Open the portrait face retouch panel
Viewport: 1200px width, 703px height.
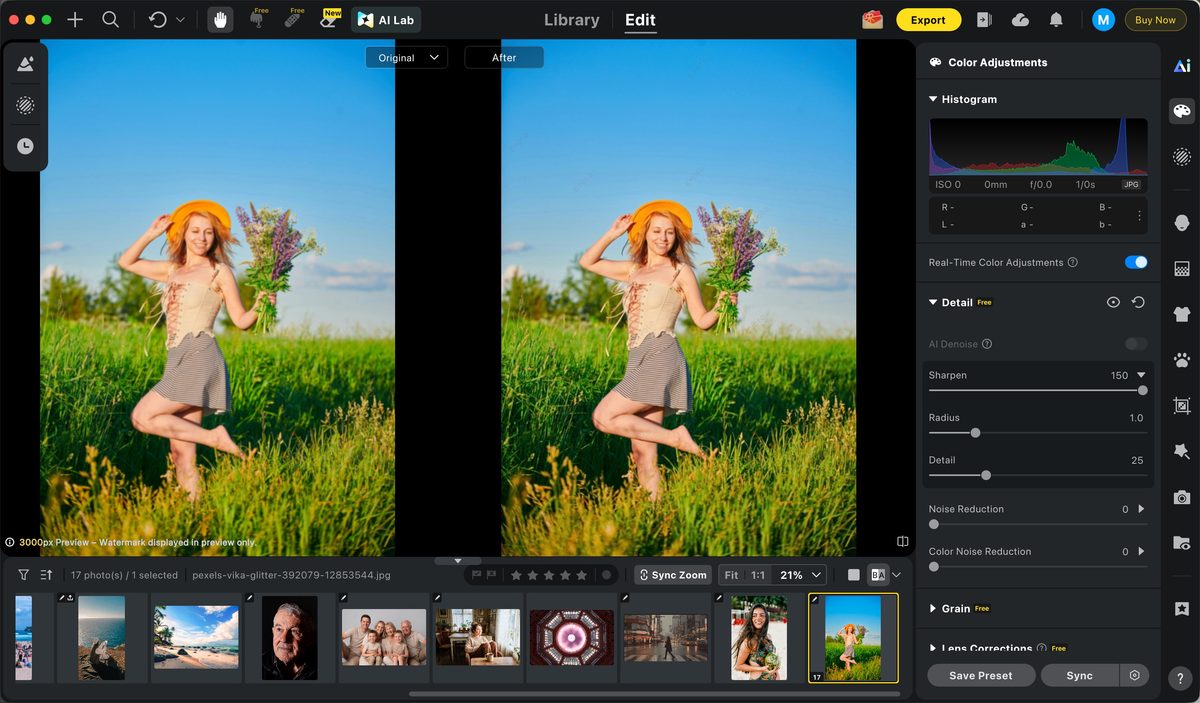pyautogui.click(x=1182, y=222)
